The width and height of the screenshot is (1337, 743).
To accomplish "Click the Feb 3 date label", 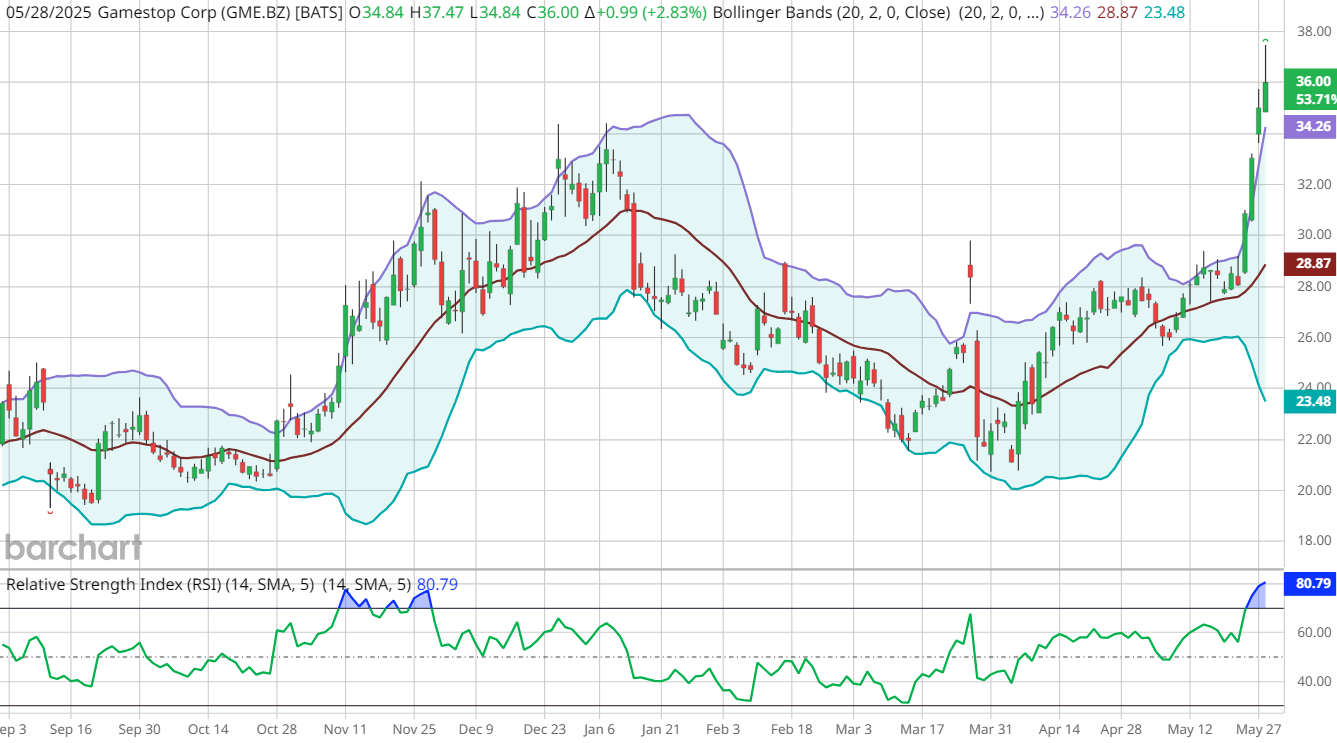I will 722,729.
